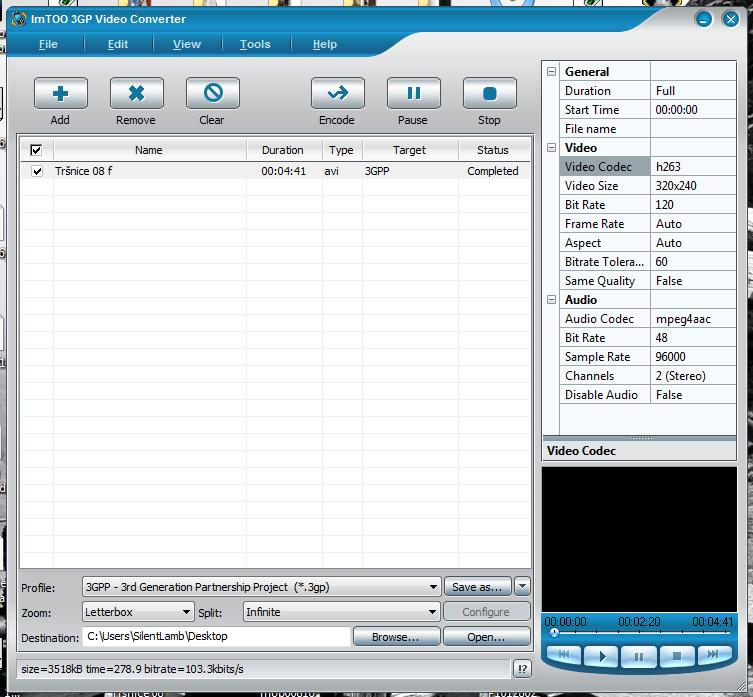Click the Video Codec value h263
This screenshot has height=697, width=753.
[693, 167]
